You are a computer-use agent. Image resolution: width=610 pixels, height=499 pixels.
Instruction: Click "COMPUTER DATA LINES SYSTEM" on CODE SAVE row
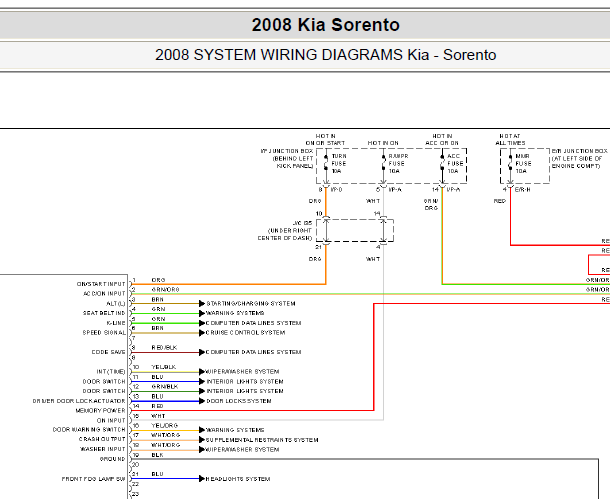253,352
